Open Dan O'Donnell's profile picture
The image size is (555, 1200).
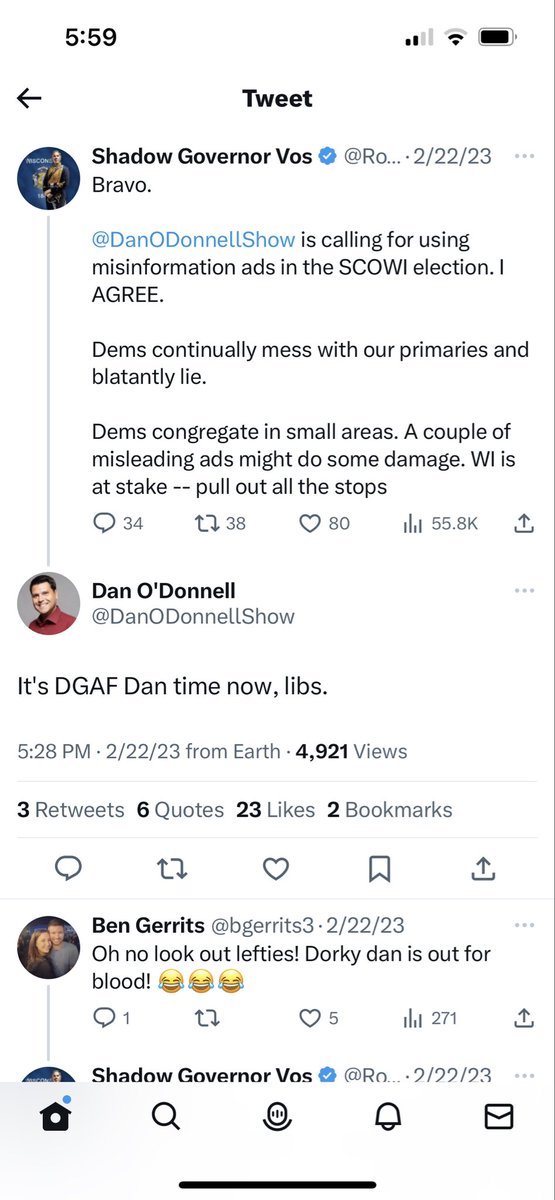point(49,603)
